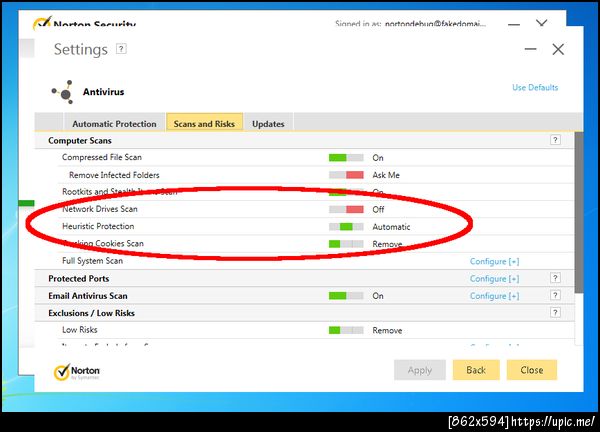Open help for Exclusions / Low Risks
This screenshot has height=432, width=600.
555,313
